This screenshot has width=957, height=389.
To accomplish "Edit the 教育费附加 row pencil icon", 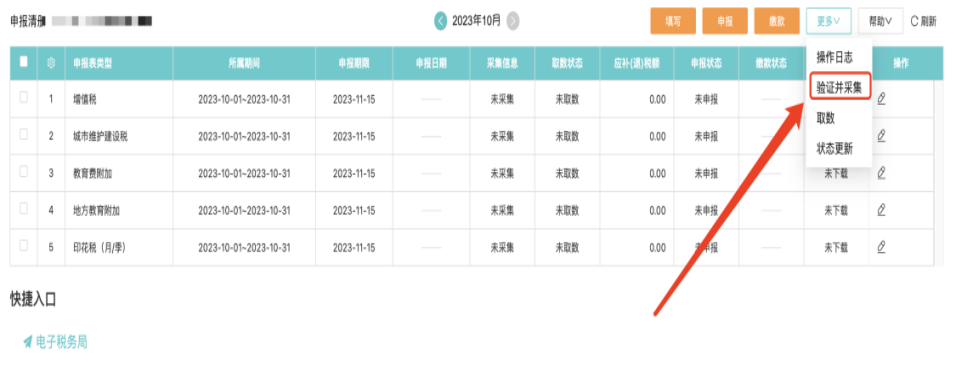I will pyautogui.click(x=881, y=173).
